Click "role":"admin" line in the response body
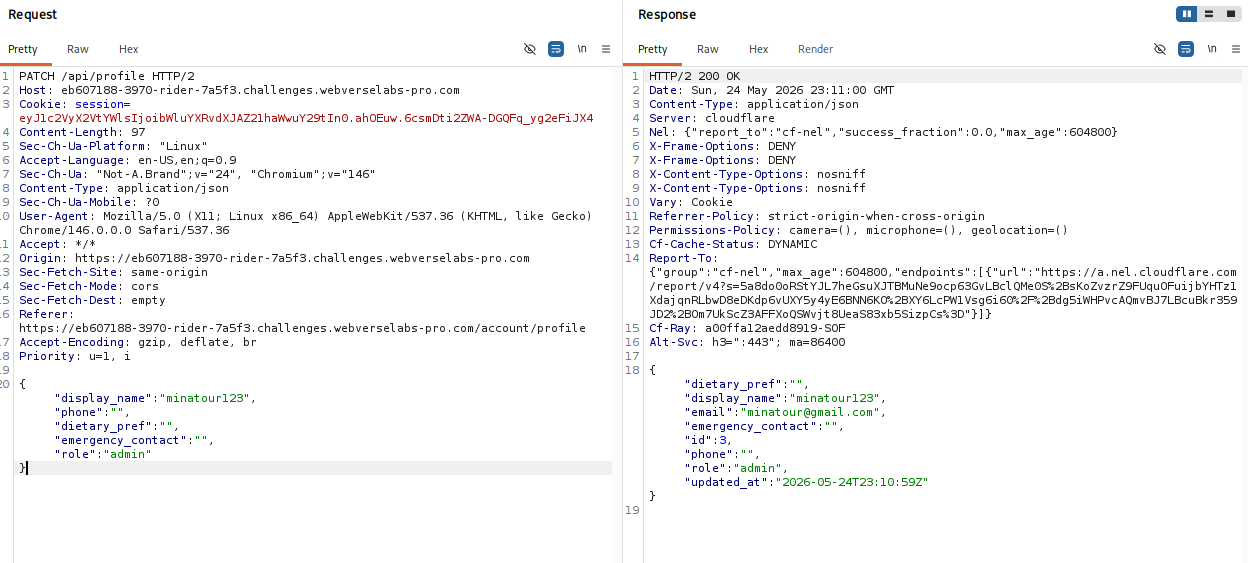The image size is (1248, 563). [736, 468]
